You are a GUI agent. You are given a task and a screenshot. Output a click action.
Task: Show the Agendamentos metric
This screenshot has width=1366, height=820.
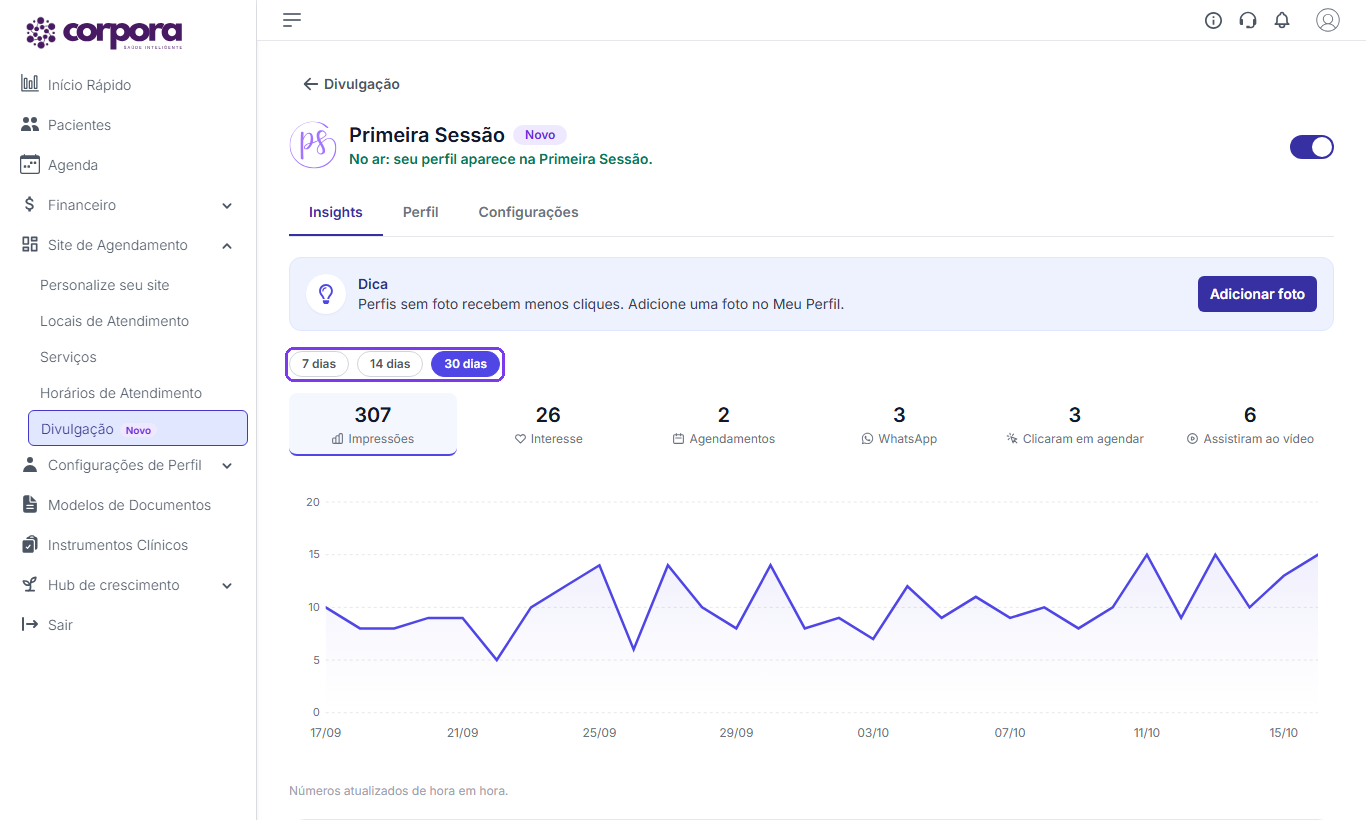click(724, 424)
